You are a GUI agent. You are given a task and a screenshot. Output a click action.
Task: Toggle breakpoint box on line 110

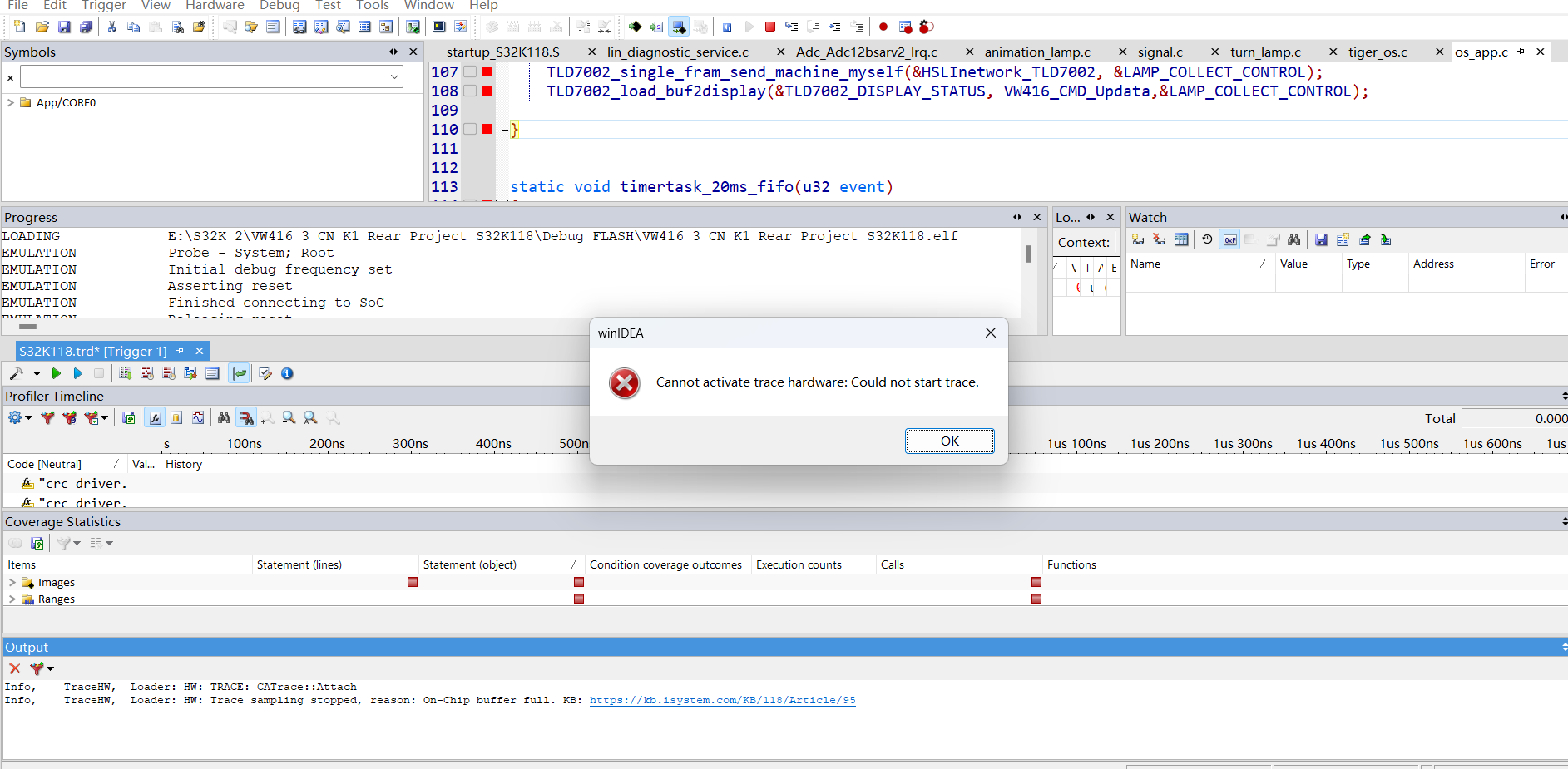470,129
